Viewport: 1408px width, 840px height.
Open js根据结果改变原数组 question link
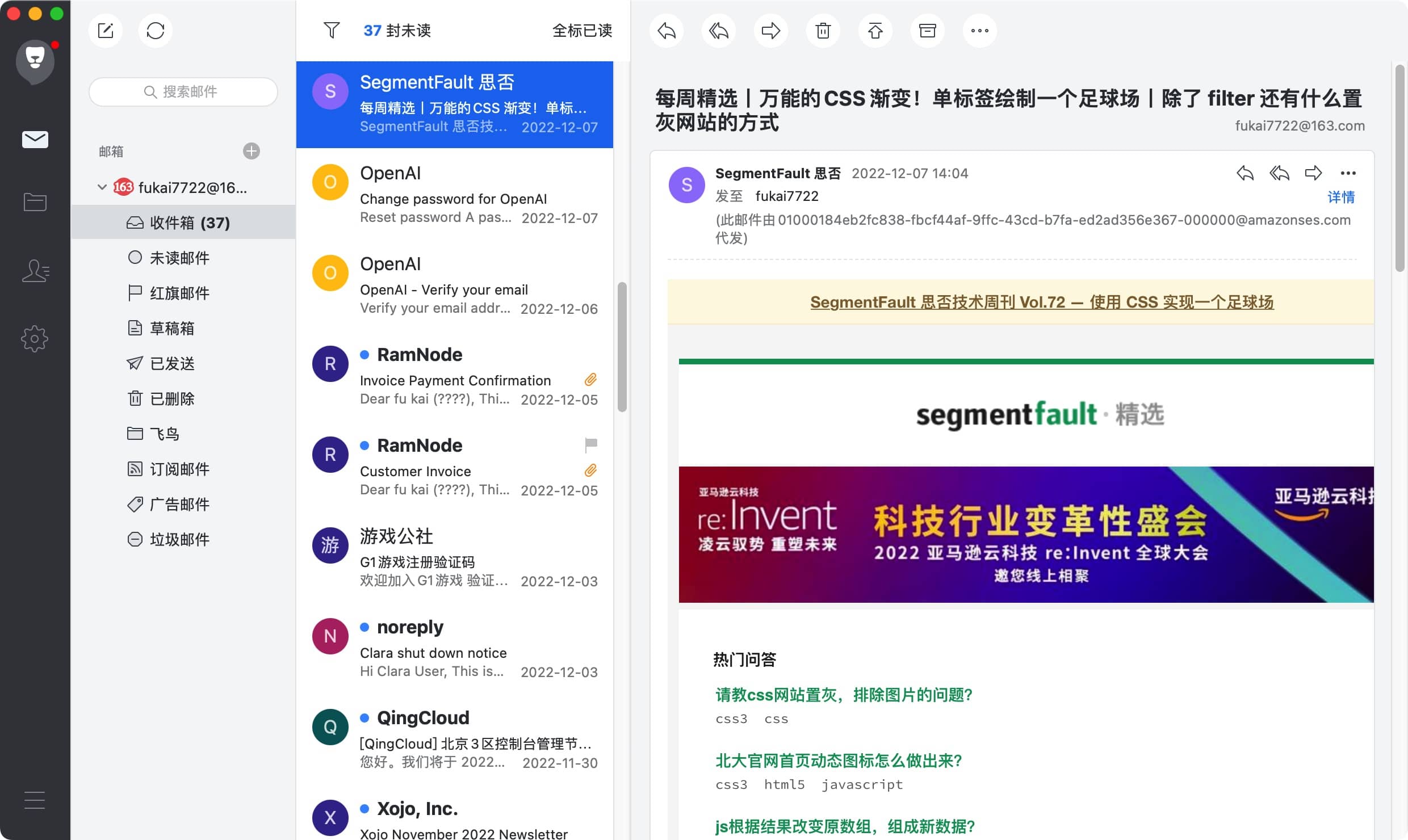tap(845, 826)
